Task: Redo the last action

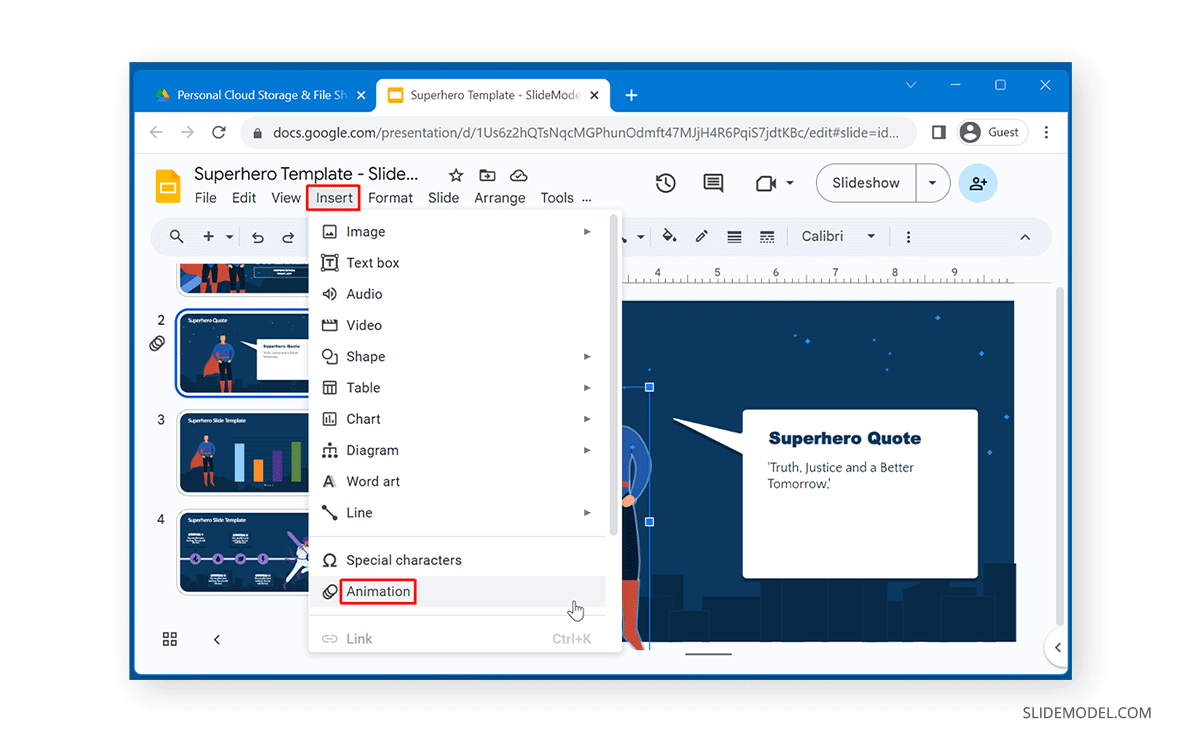Action: click(288, 237)
